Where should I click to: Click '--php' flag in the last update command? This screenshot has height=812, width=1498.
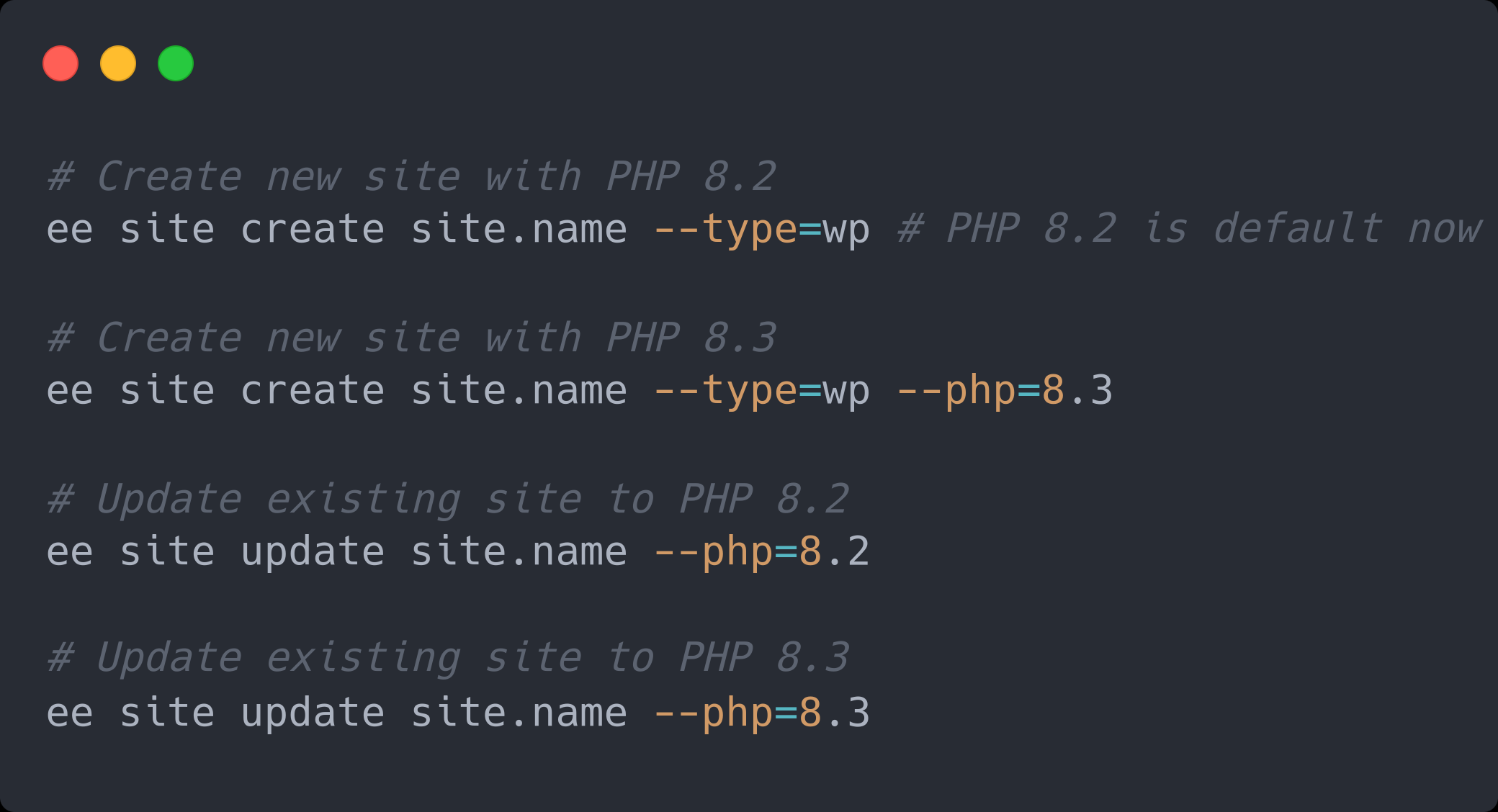click(x=714, y=714)
